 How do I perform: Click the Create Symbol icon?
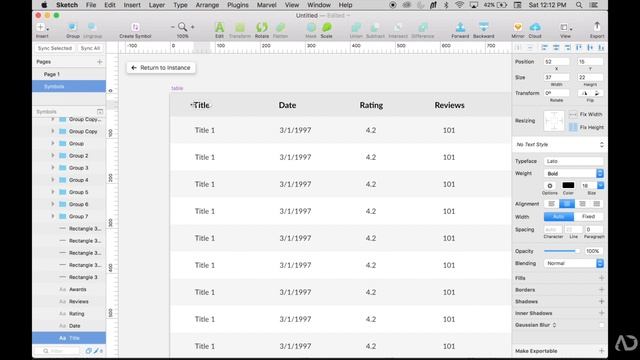pyautogui.click(x=135, y=27)
